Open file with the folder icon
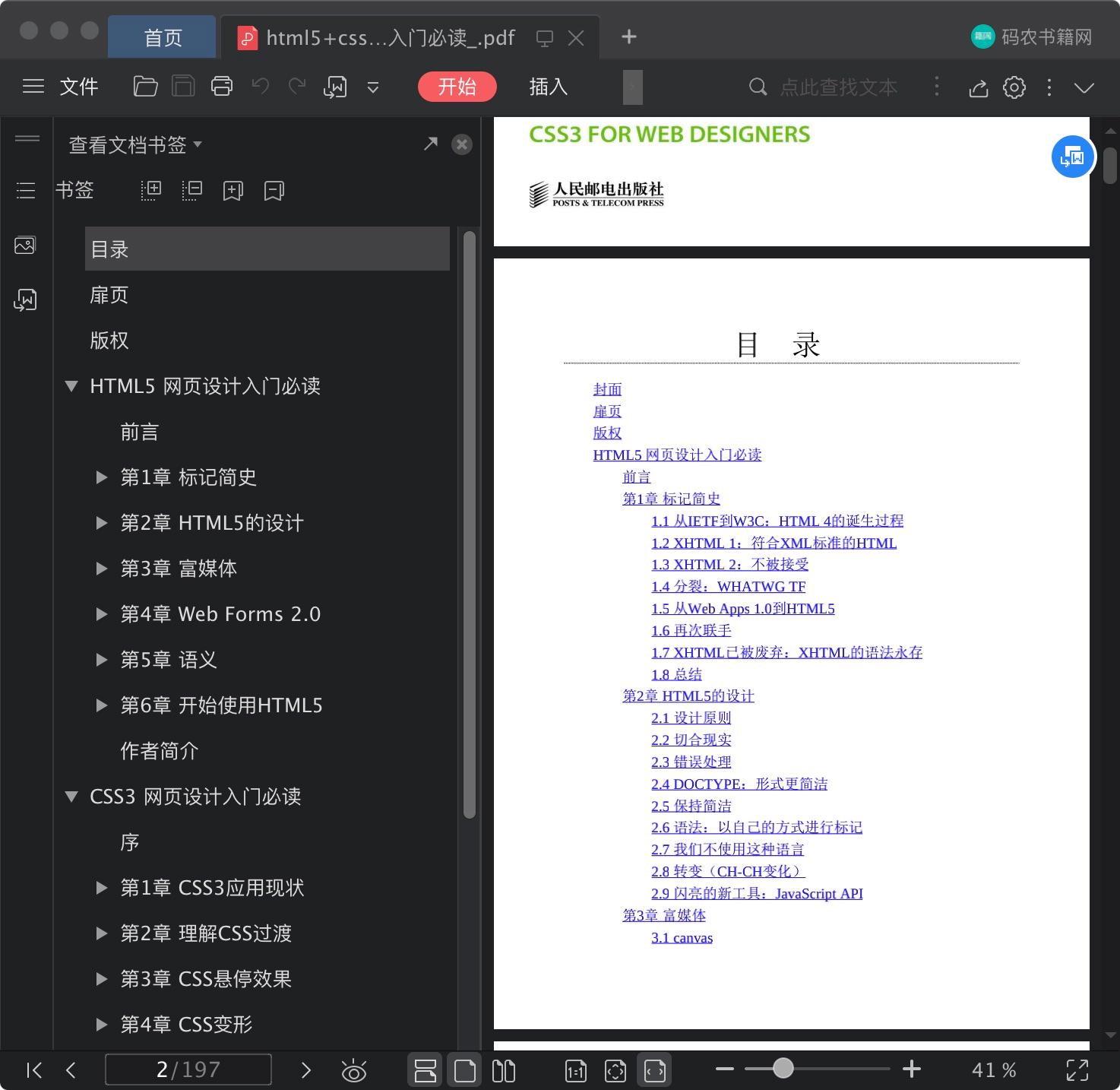Image resolution: width=1120 pixels, height=1090 pixels. (145, 87)
